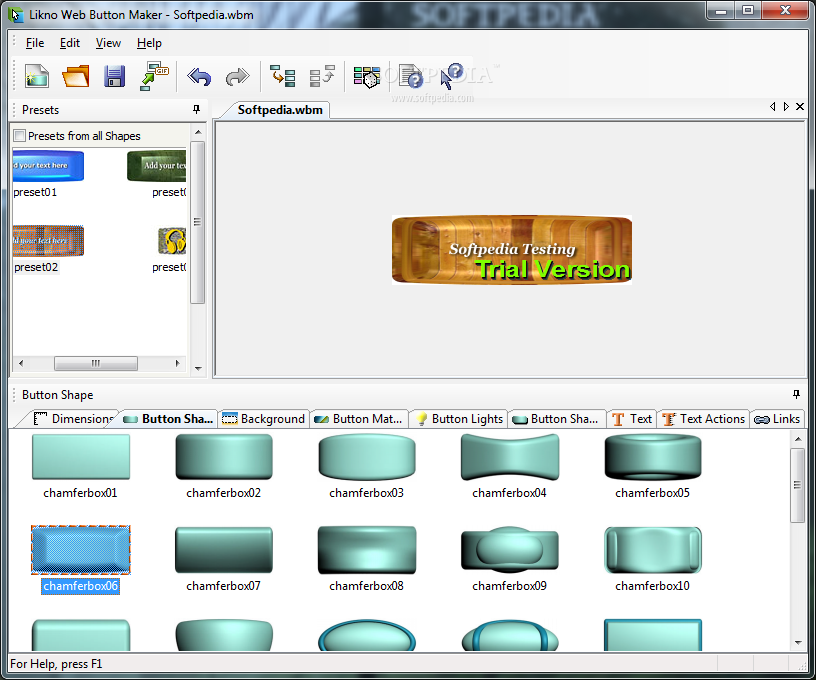Maximize the Likno Web Button Maker window
Image resolution: width=816 pixels, height=680 pixels.
pos(748,10)
